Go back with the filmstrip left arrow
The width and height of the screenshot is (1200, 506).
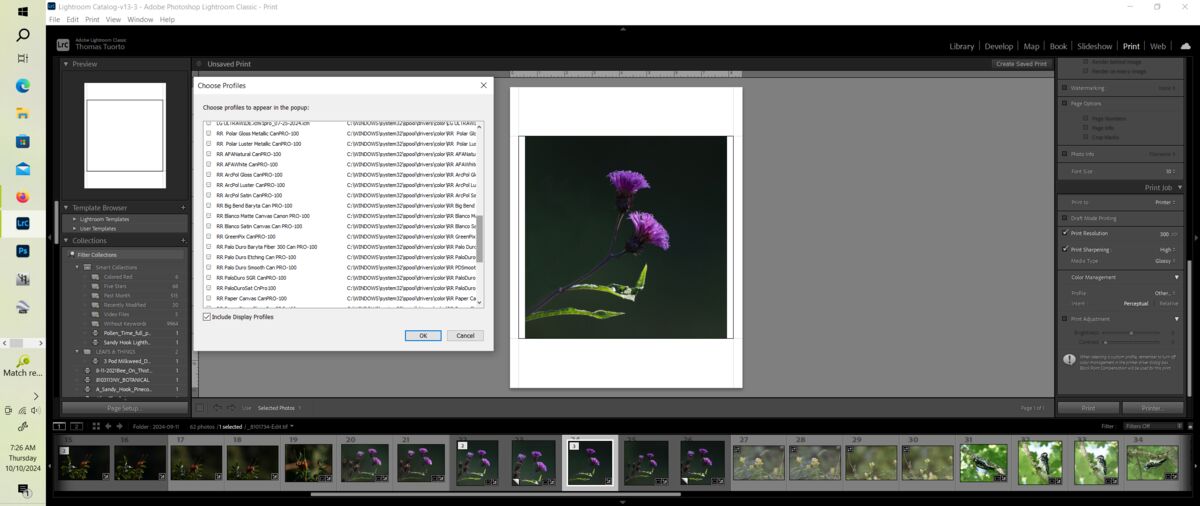click(109, 426)
